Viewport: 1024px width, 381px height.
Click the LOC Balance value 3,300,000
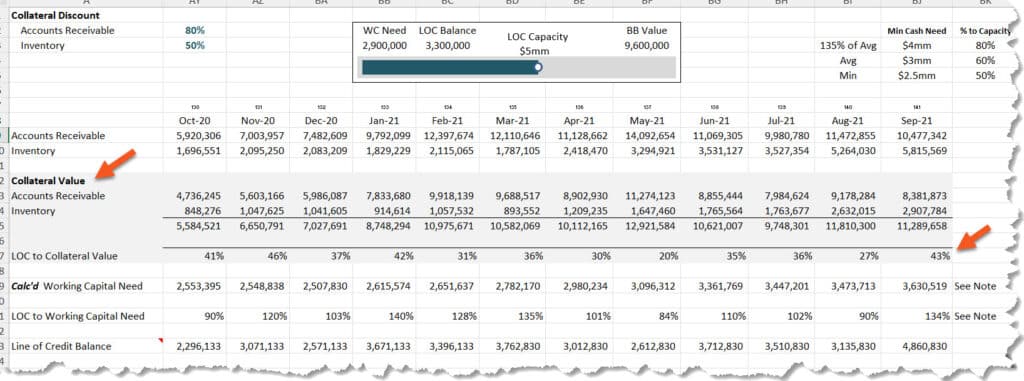pos(447,46)
